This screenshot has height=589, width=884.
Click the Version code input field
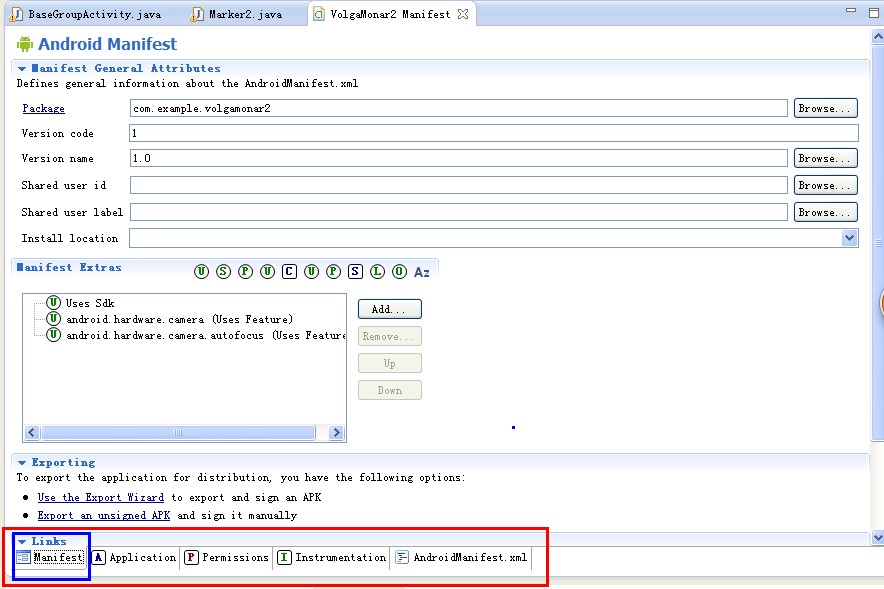coord(494,133)
